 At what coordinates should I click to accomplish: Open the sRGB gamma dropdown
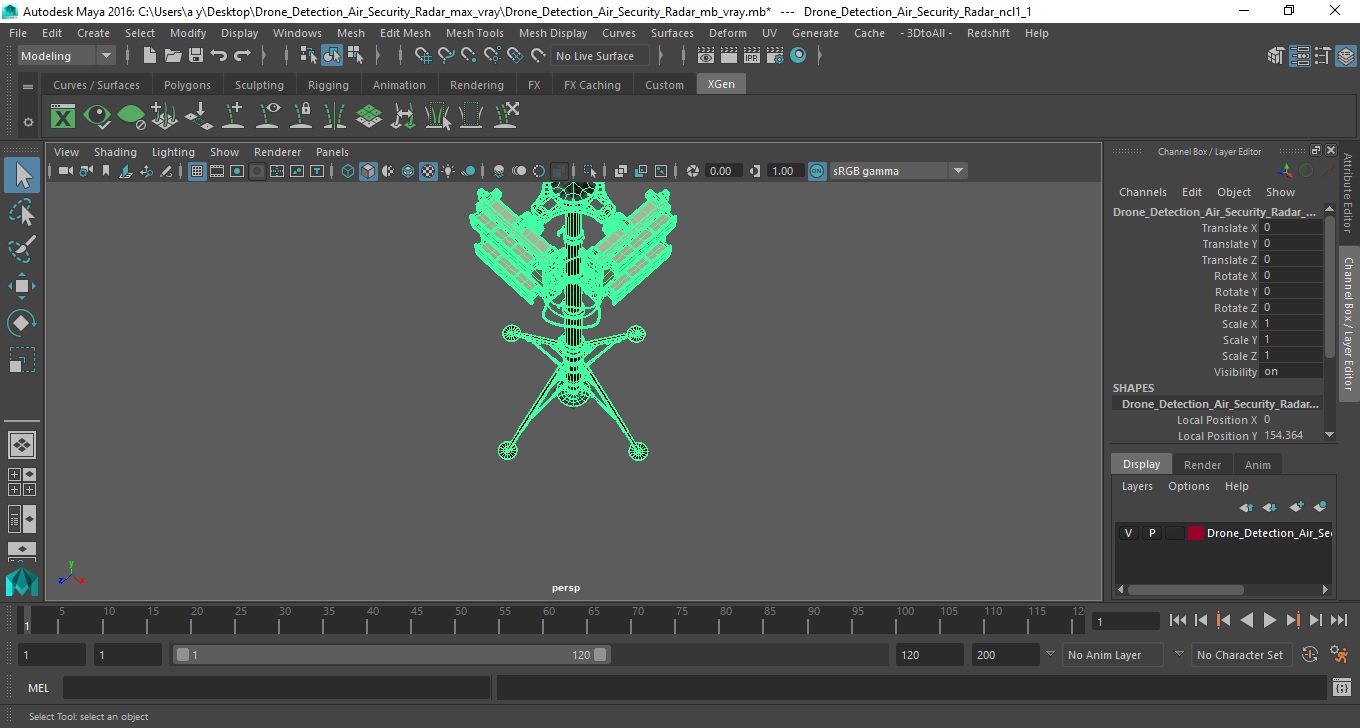898,171
